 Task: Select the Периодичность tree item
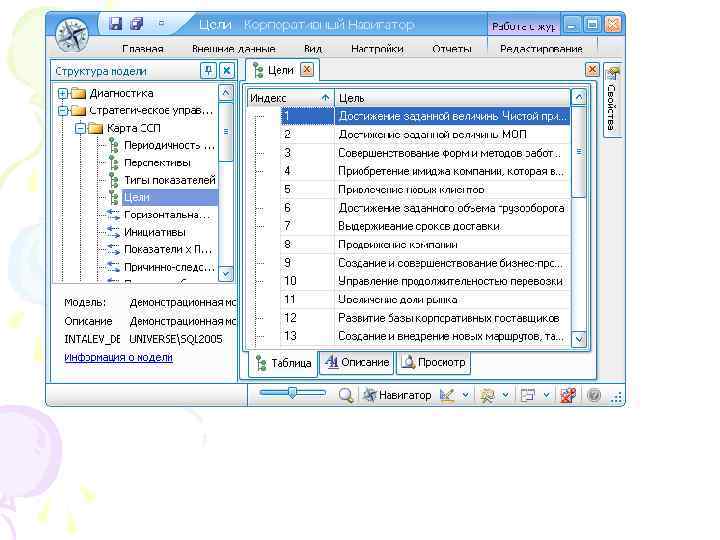click(x=169, y=146)
